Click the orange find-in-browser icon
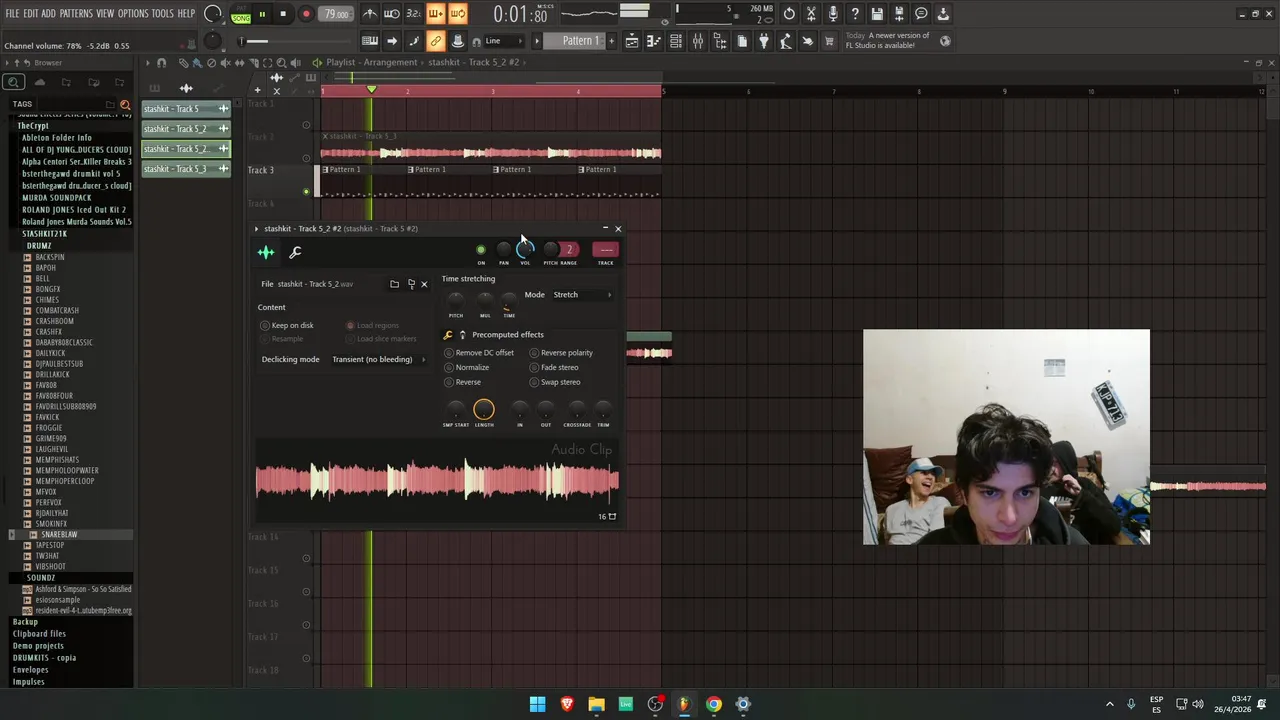 pos(125,104)
